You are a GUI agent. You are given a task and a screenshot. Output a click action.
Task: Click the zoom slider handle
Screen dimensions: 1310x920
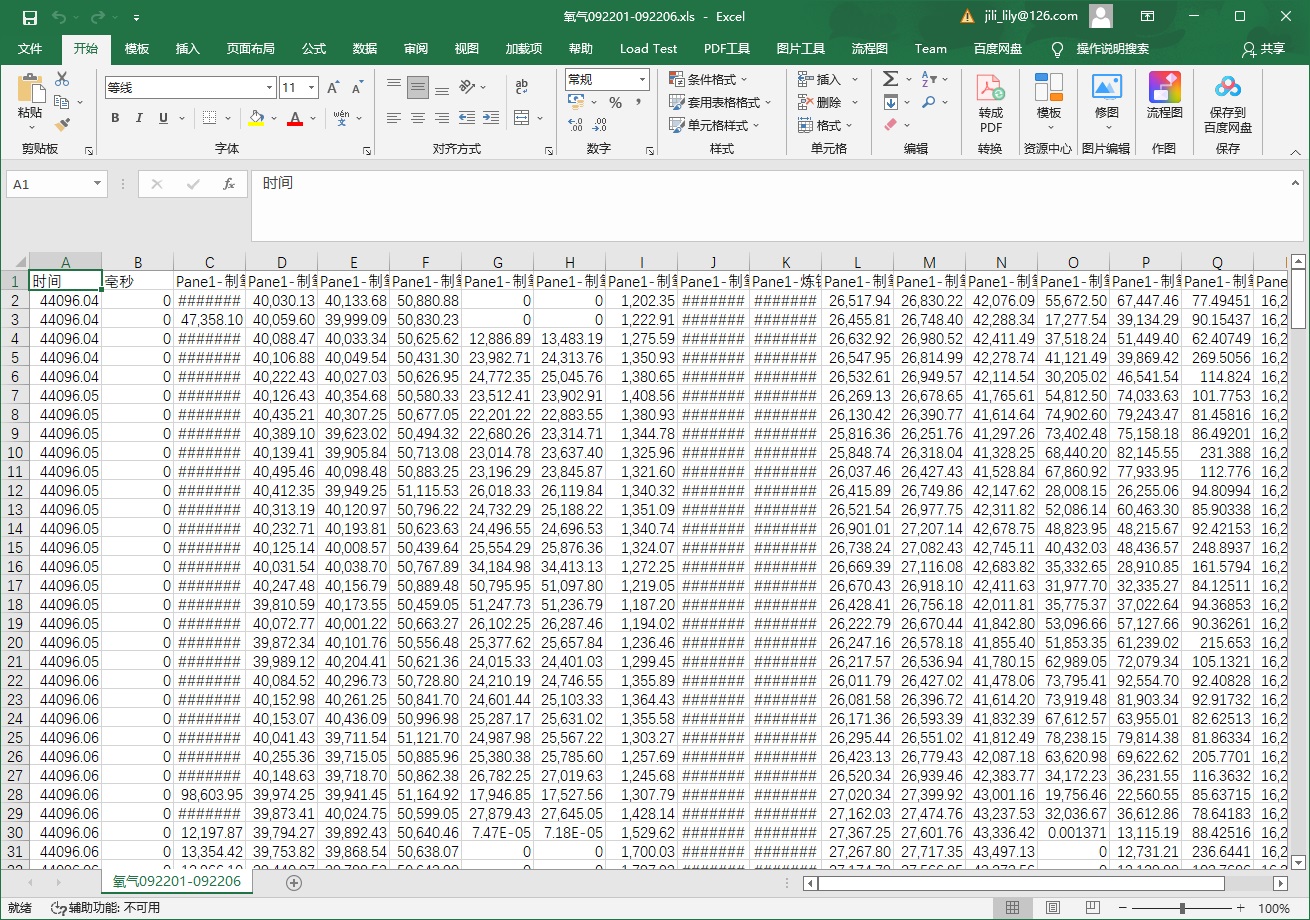1182,908
